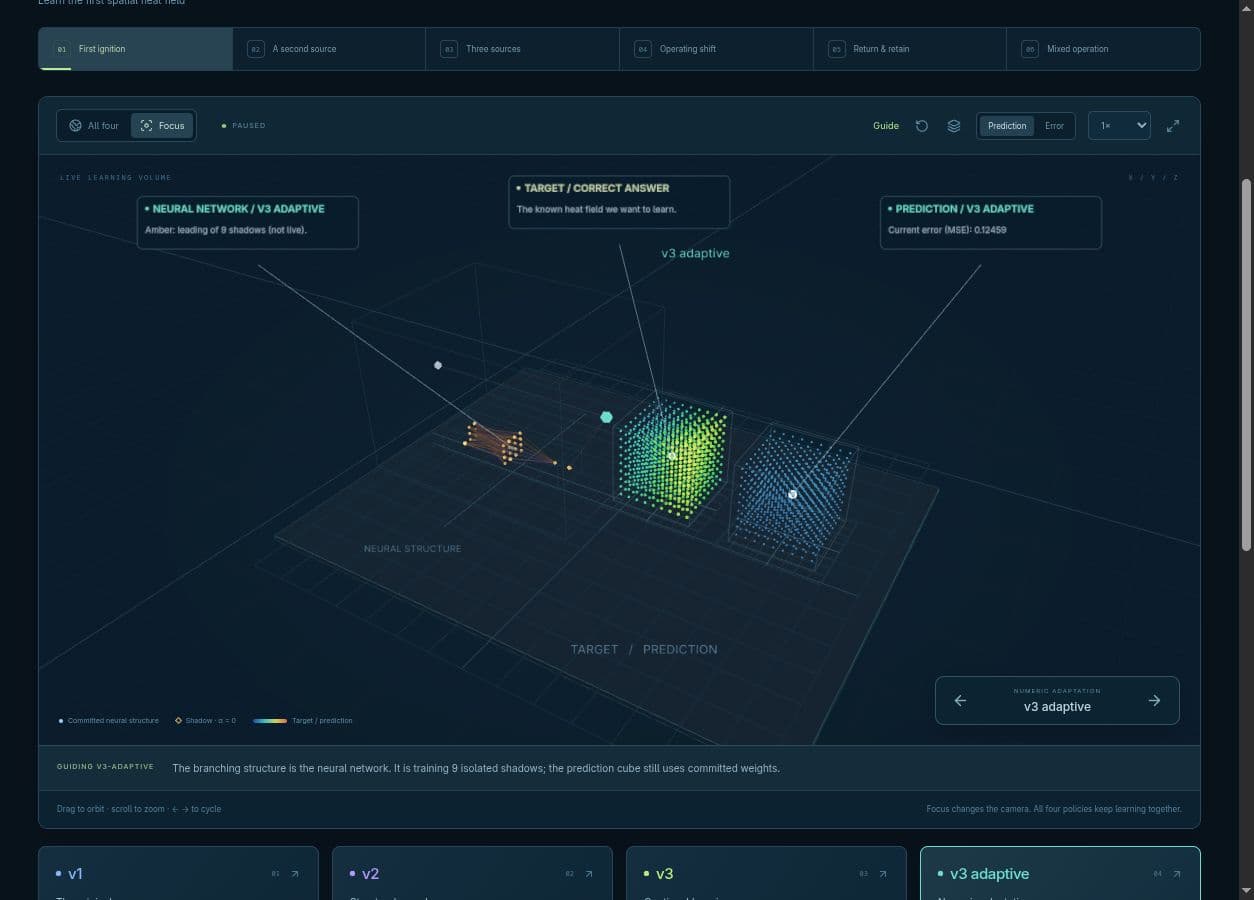
Task: Switch view mode to All four
Action: click(x=94, y=126)
